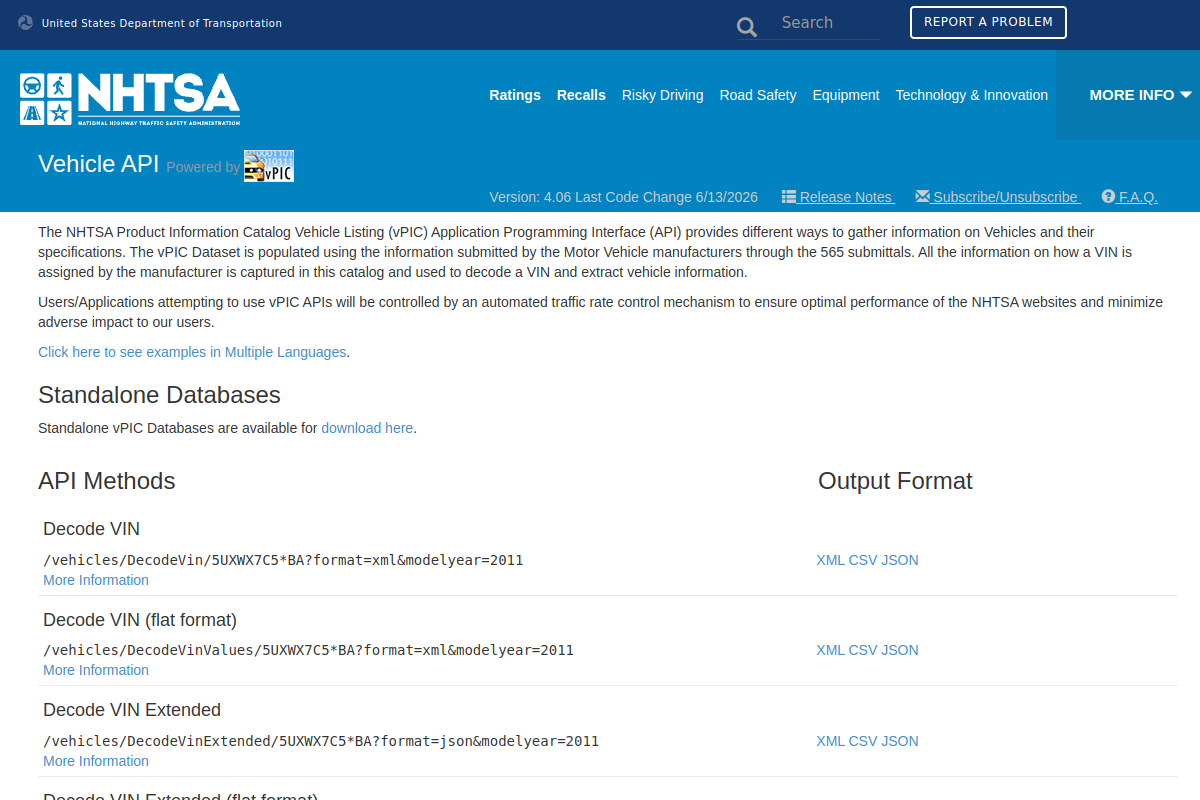1200x800 pixels.
Task: Open XML output for Decode VIN
Action: [x=831, y=560]
